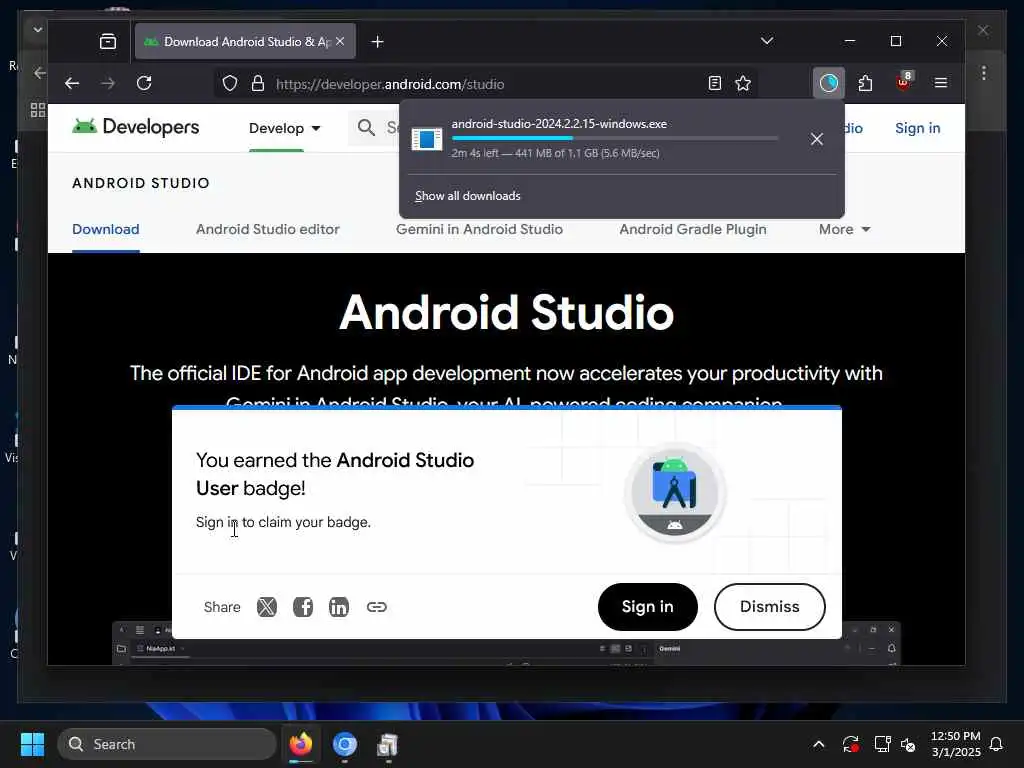Close the Download Android Studio tab
The image size is (1024, 768).
click(x=340, y=41)
